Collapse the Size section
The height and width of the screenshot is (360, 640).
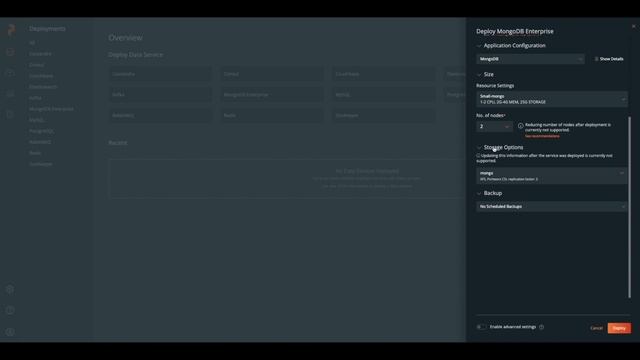point(479,74)
